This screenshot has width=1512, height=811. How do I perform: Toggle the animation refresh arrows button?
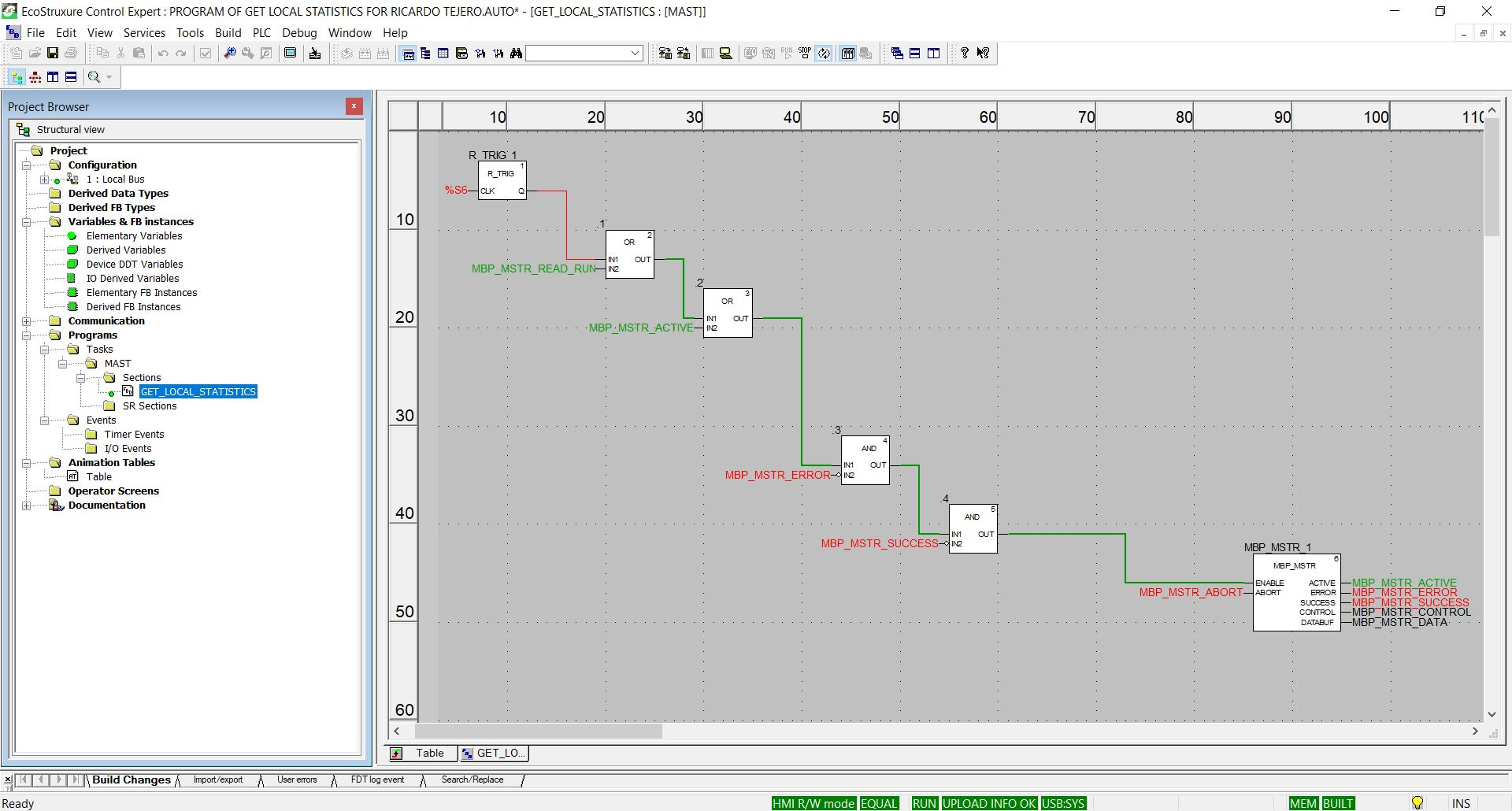[x=824, y=53]
